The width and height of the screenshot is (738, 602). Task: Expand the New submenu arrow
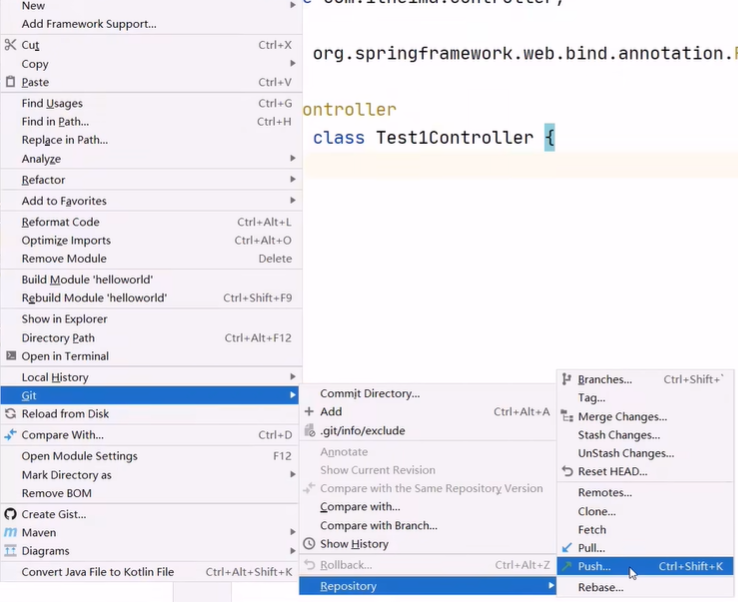293,5
